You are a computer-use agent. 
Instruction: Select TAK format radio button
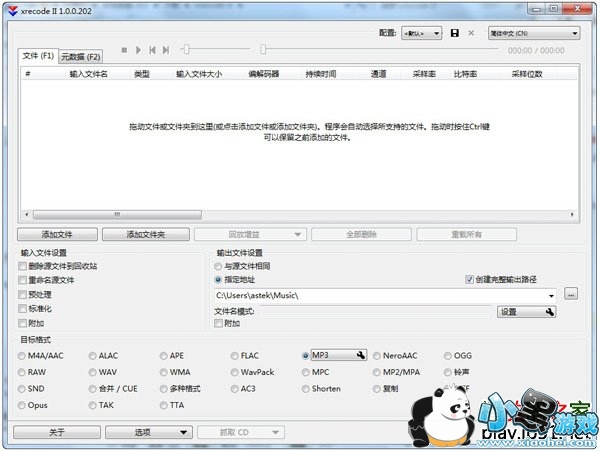(92, 405)
